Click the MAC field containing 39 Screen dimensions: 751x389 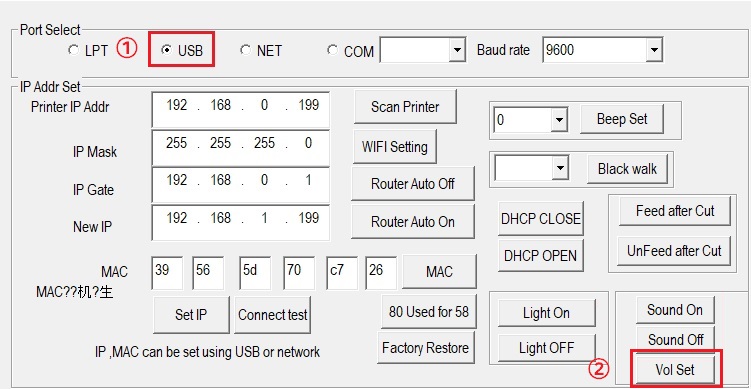[x=167, y=273]
